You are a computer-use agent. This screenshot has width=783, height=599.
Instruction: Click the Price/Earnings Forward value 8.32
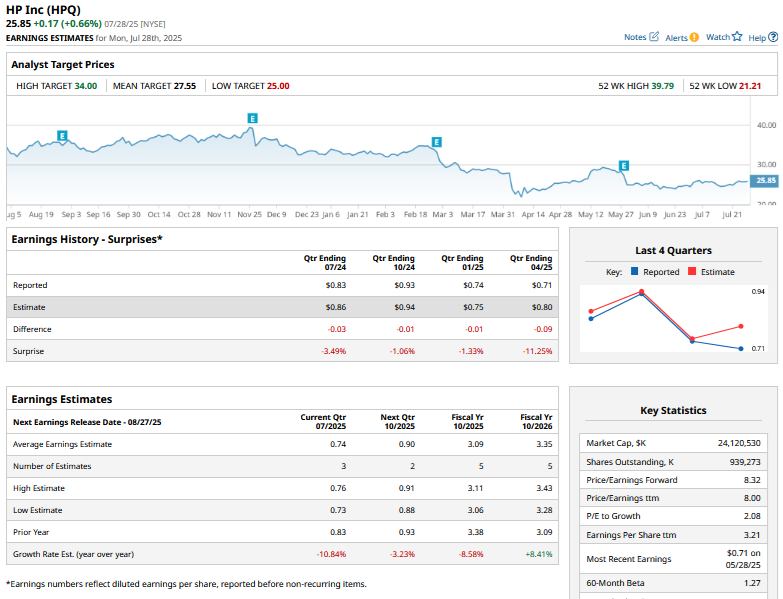[x=752, y=480]
